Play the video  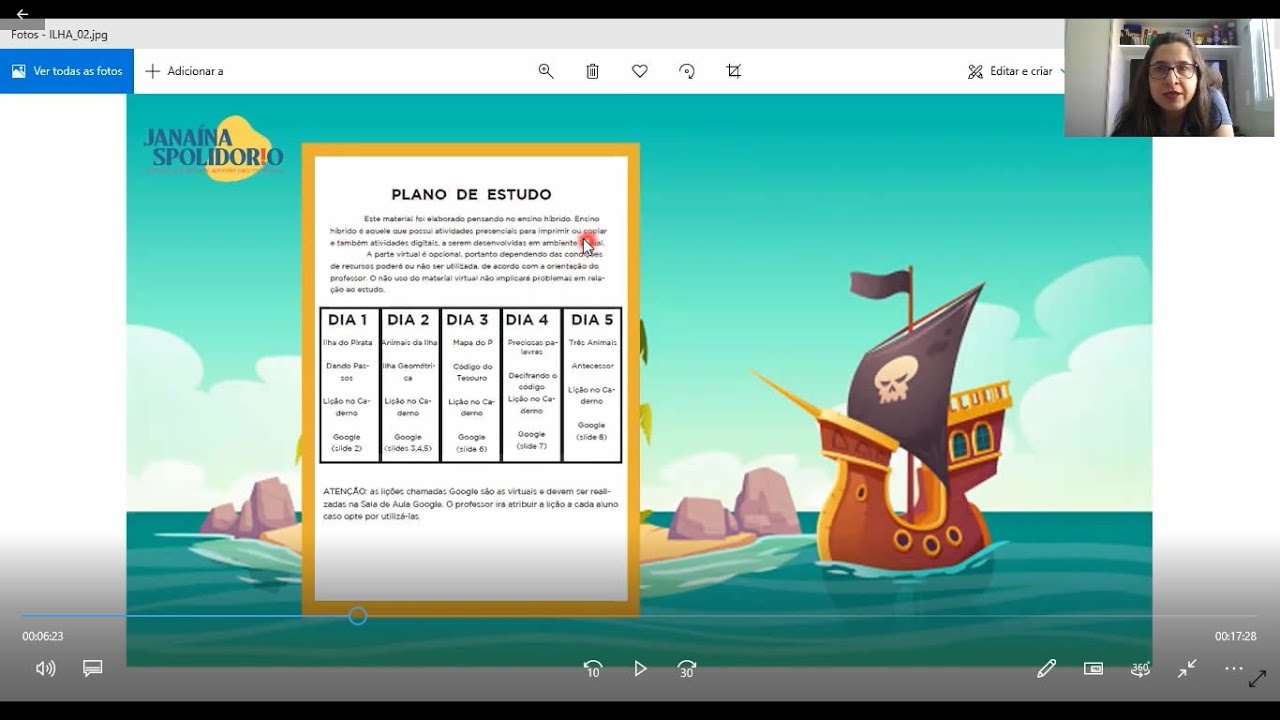pos(640,668)
